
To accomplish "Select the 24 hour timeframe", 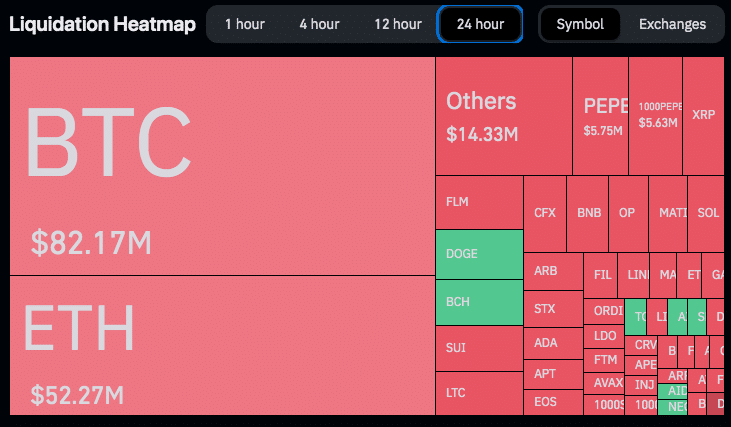I will point(480,24).
